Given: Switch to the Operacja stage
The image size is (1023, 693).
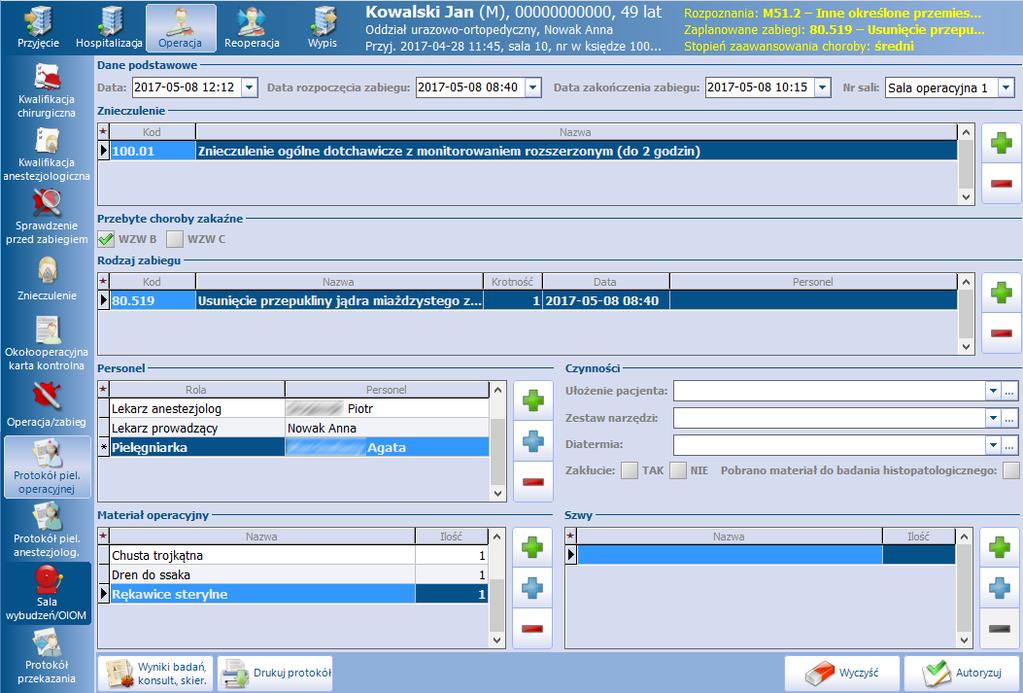Looking at the screenshot, I should click(x=181, y=27).
